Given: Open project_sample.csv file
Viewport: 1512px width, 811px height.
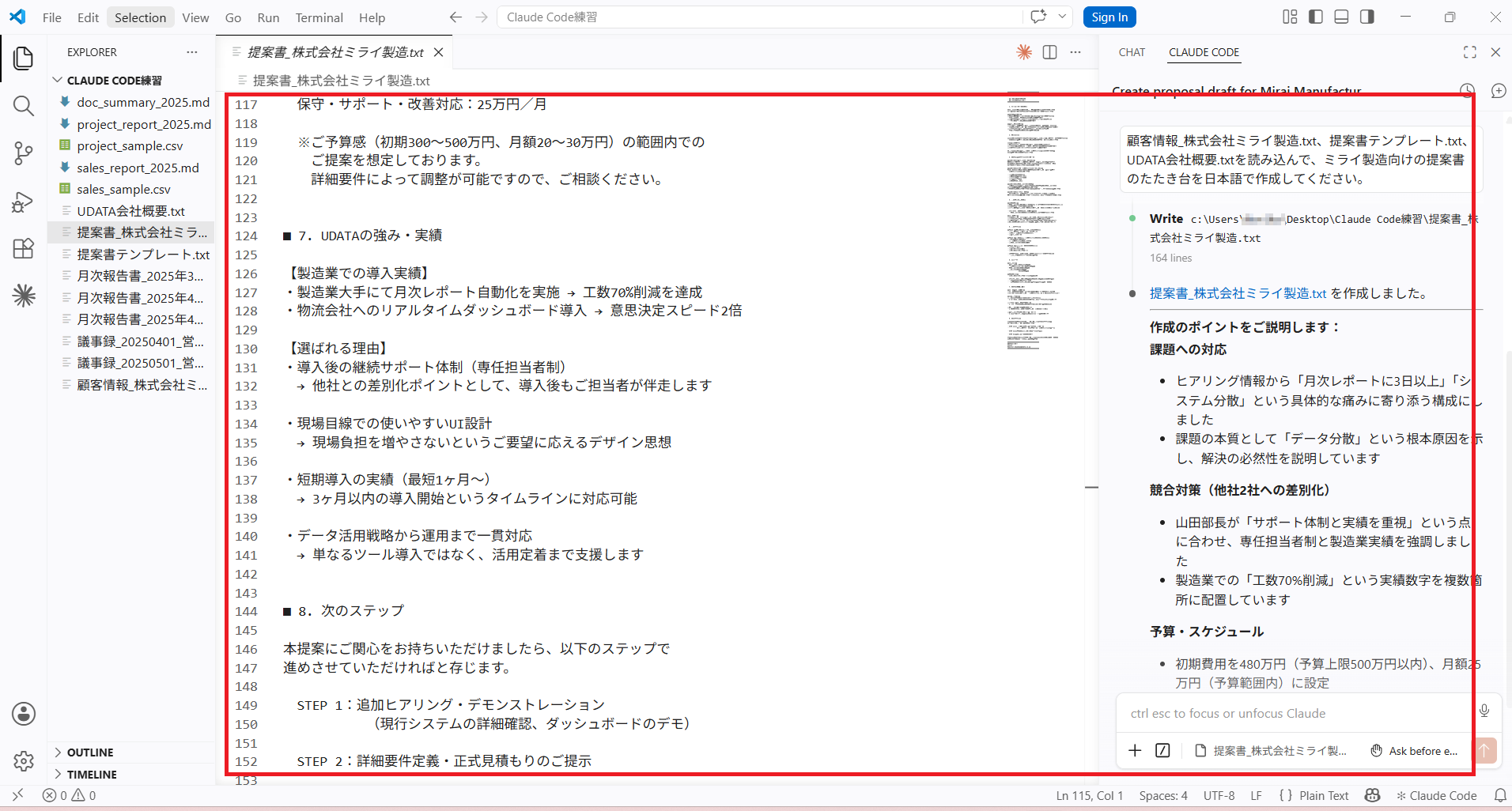Looking at the screenshot, I should 131,145.
